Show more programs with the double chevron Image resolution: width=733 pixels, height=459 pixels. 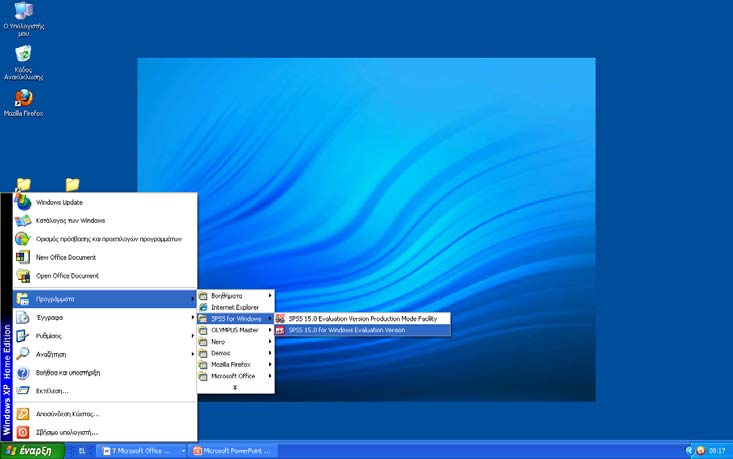tap(235, 387)
